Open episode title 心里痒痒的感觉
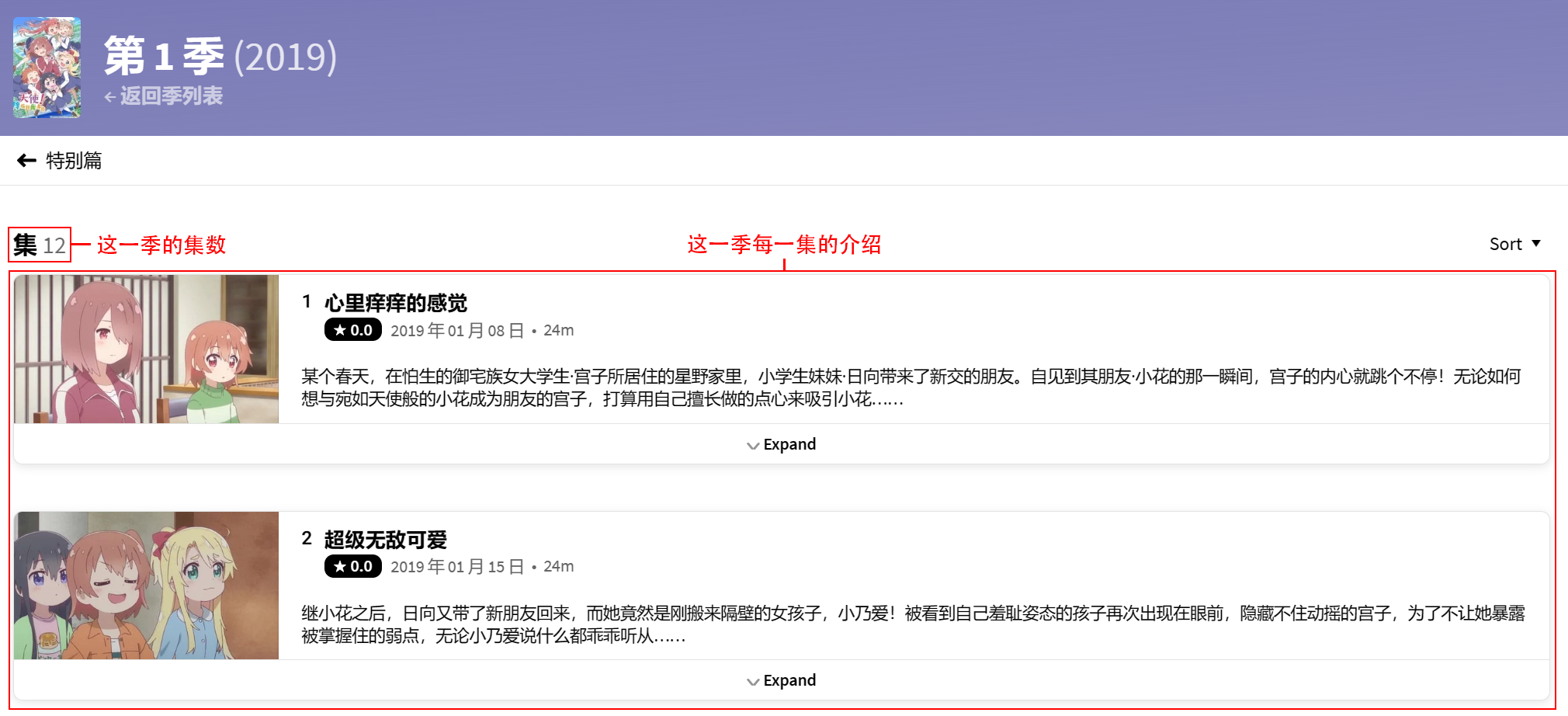The image size is (1568, 716). pos(395,304)
